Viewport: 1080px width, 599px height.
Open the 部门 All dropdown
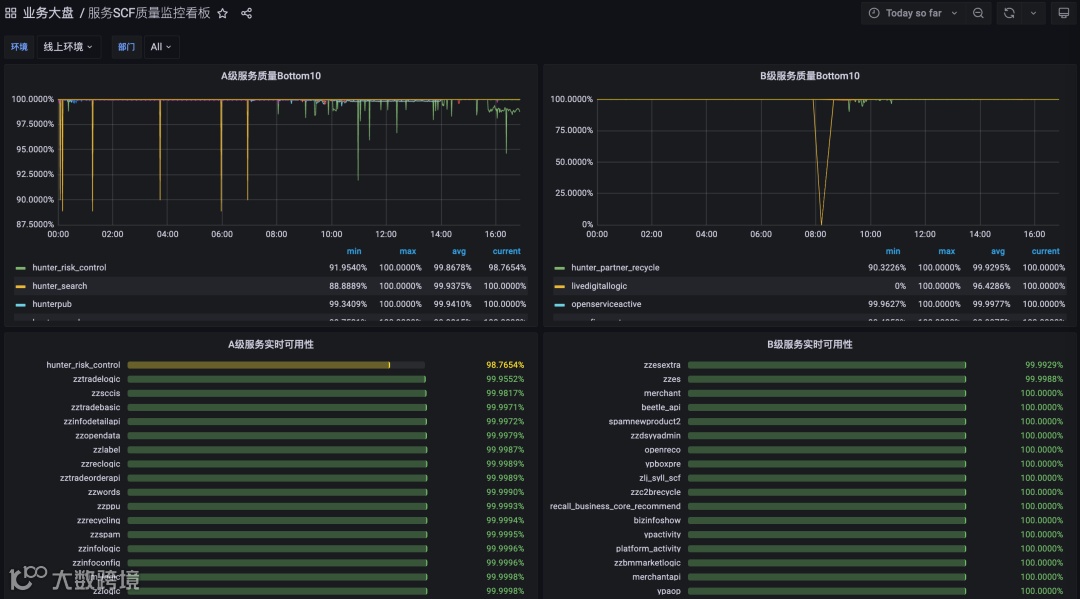161,47
